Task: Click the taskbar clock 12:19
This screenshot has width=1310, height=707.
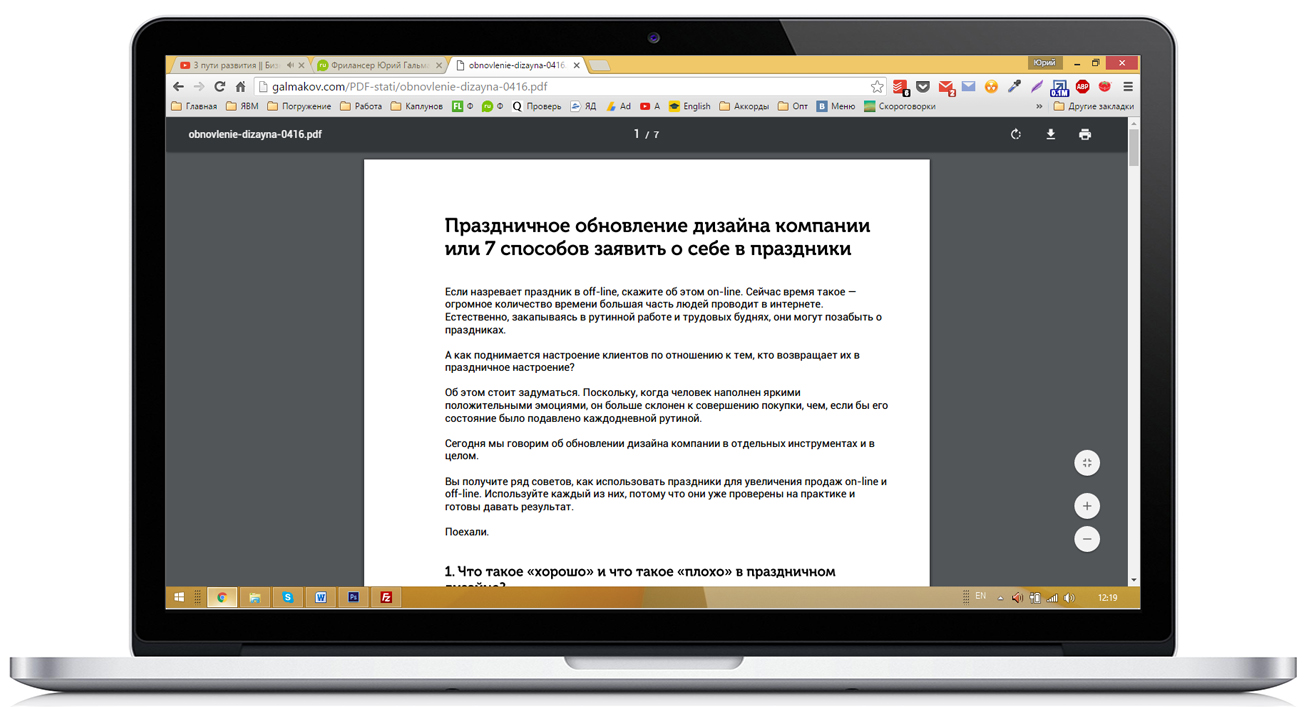Action: pos(1107,598)
